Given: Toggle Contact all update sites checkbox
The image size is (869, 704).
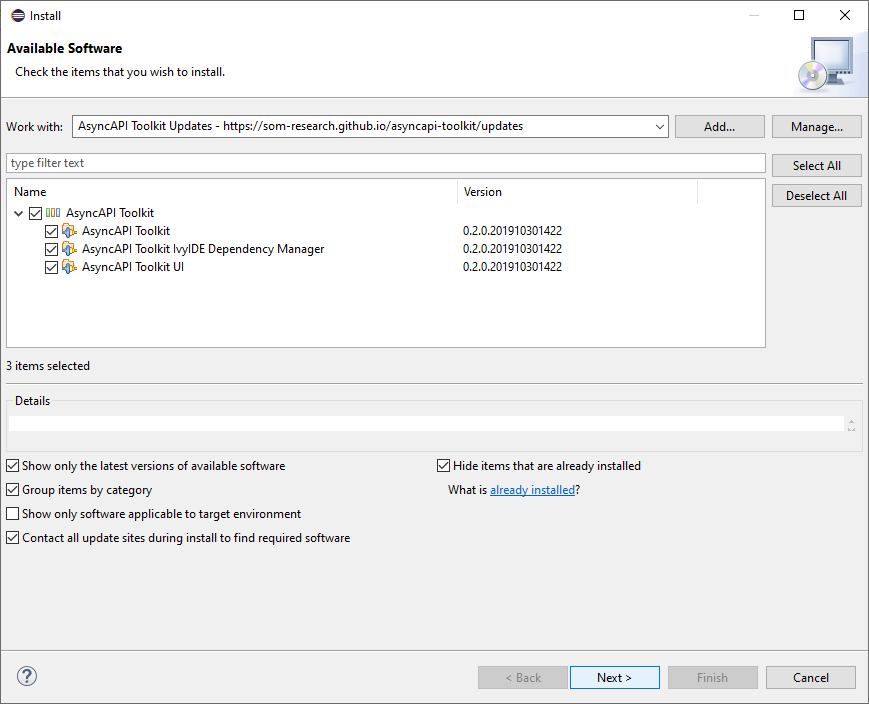Looking at the screenshot, I should tap(12, 538).
